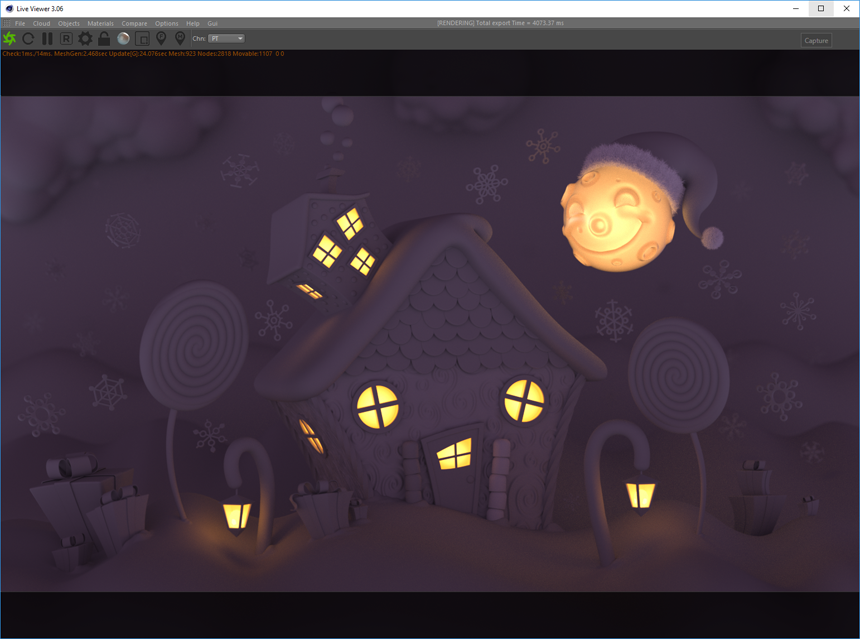Screen dimensions: 860x639
Task: Toggle the resolution lock padlock icon
Action: click(104, 38)
